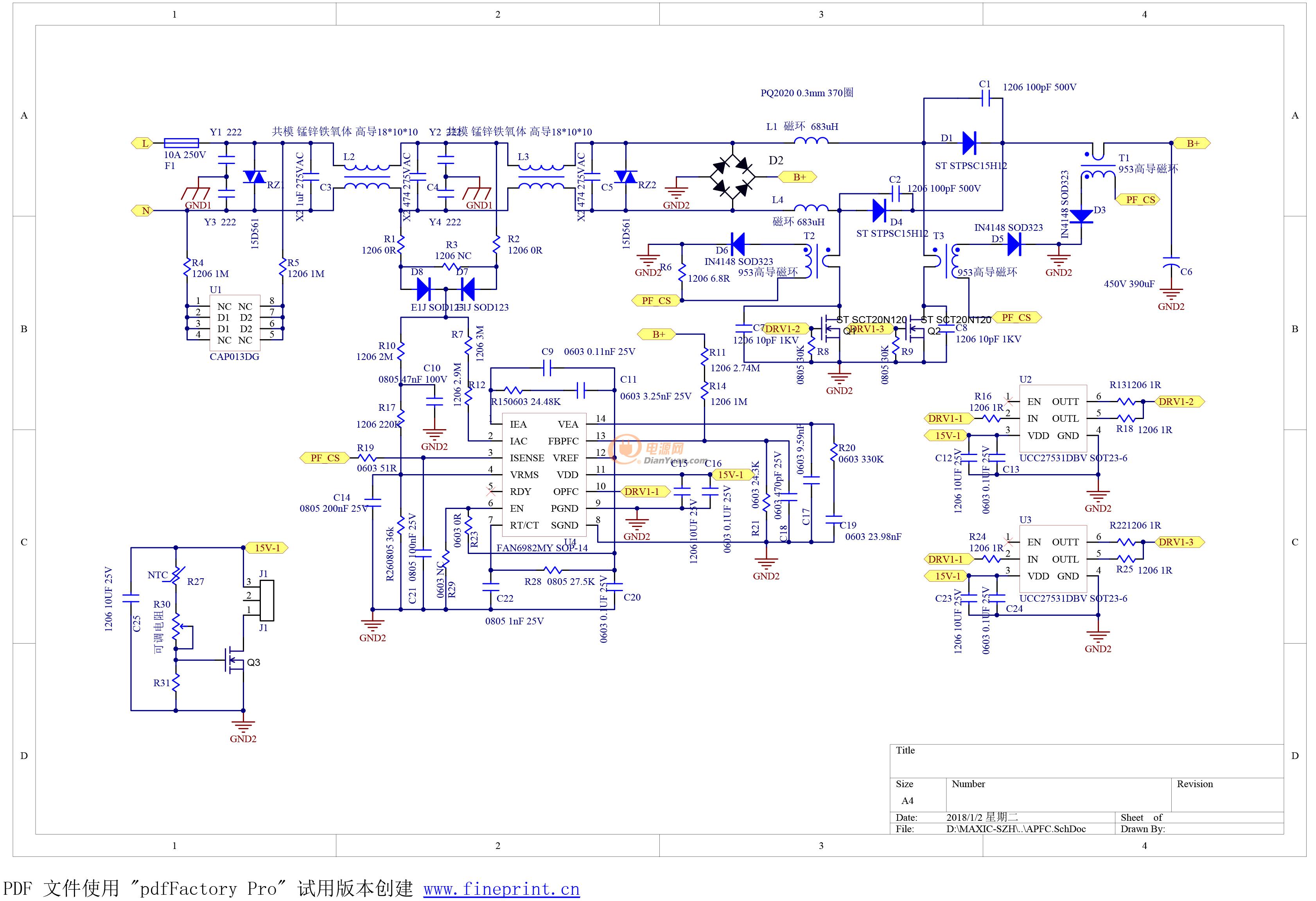Select the C6 electrolytic capacitor symbol
Image resolution: width=1316 pixels, height=901 pixels.
[1171, 262]
